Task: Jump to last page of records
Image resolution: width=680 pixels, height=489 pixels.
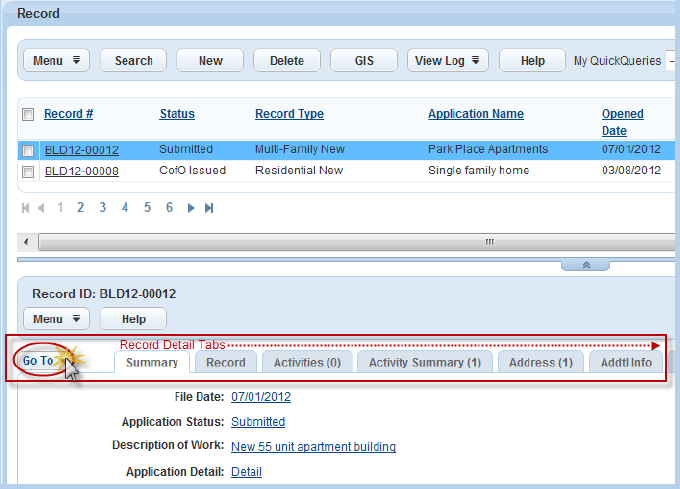Action: click(209, 208)
